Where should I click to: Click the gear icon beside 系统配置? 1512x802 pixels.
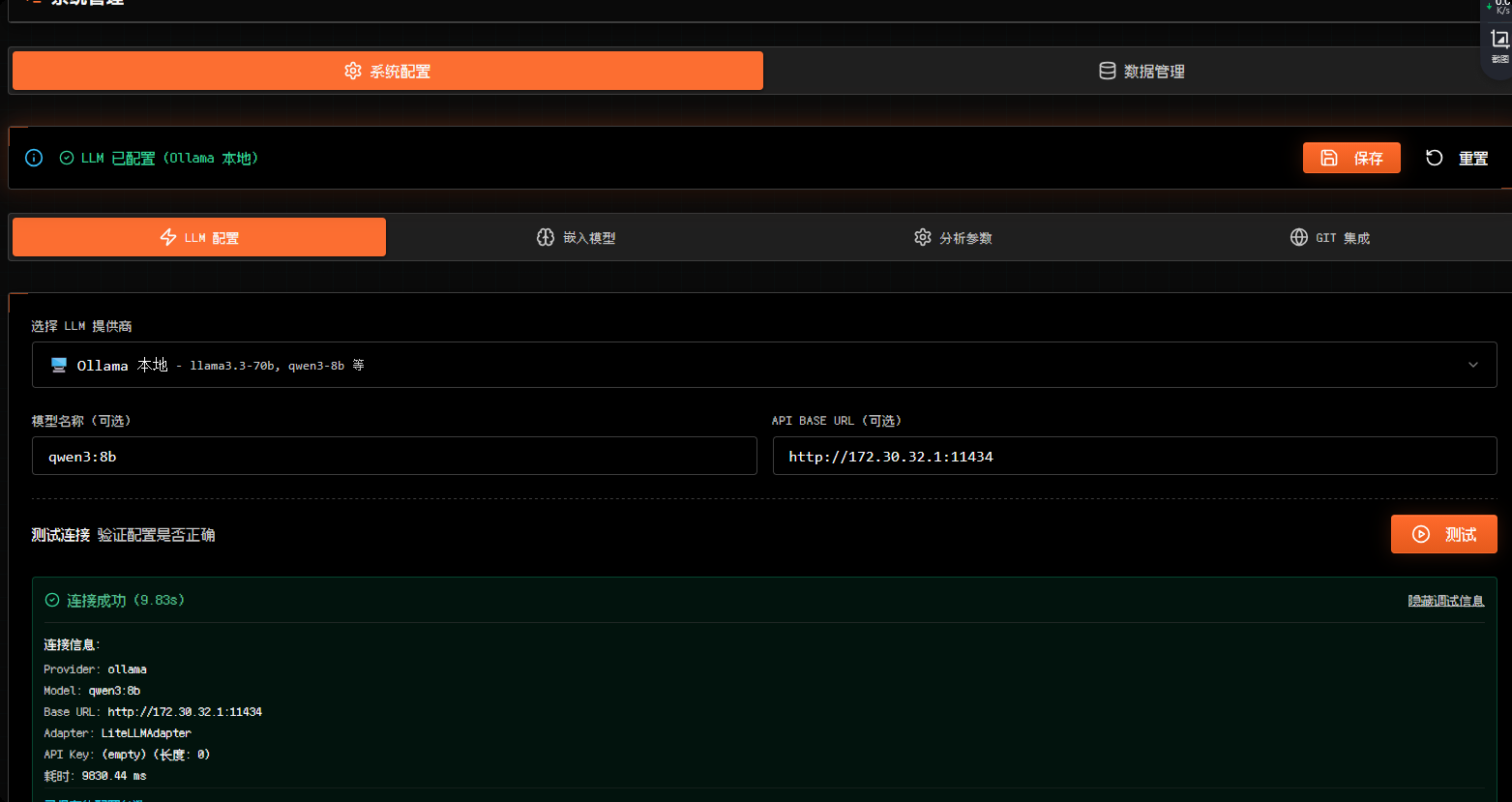[x=353, y=71]
